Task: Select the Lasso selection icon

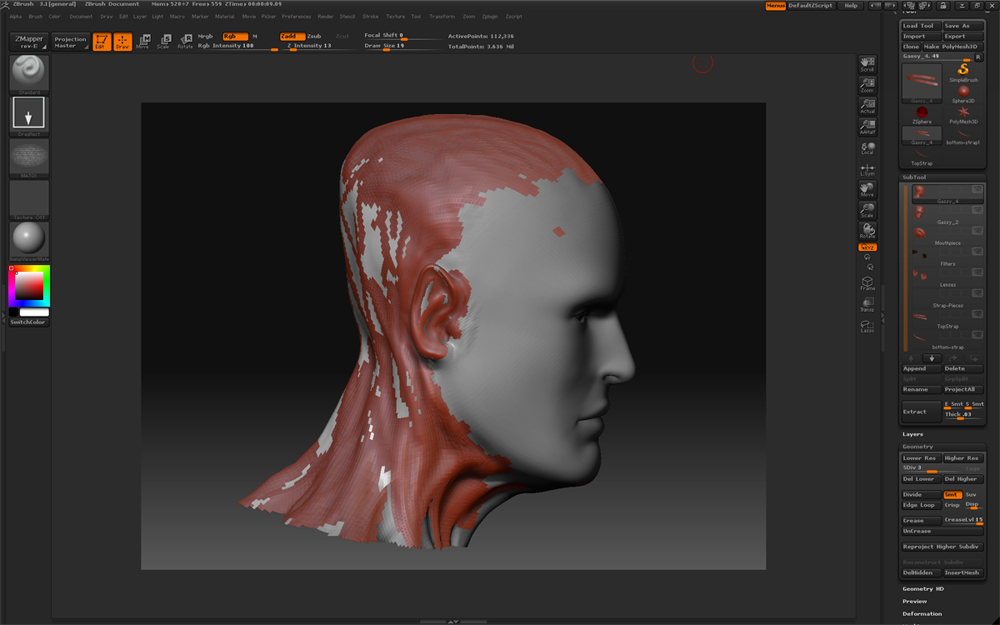Action: 867,326
